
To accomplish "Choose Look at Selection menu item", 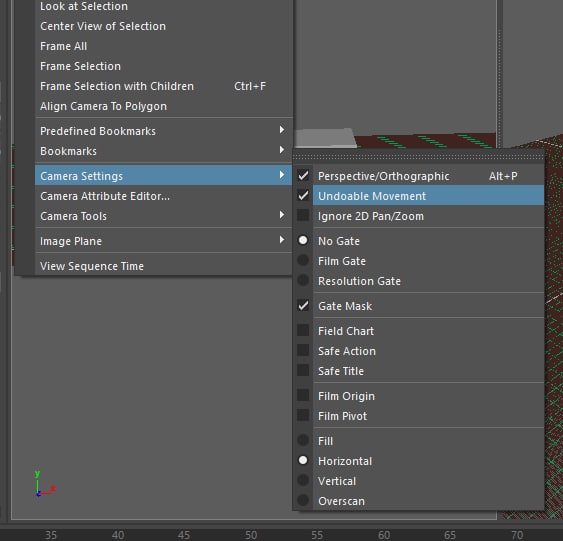I will pos(164,6).
